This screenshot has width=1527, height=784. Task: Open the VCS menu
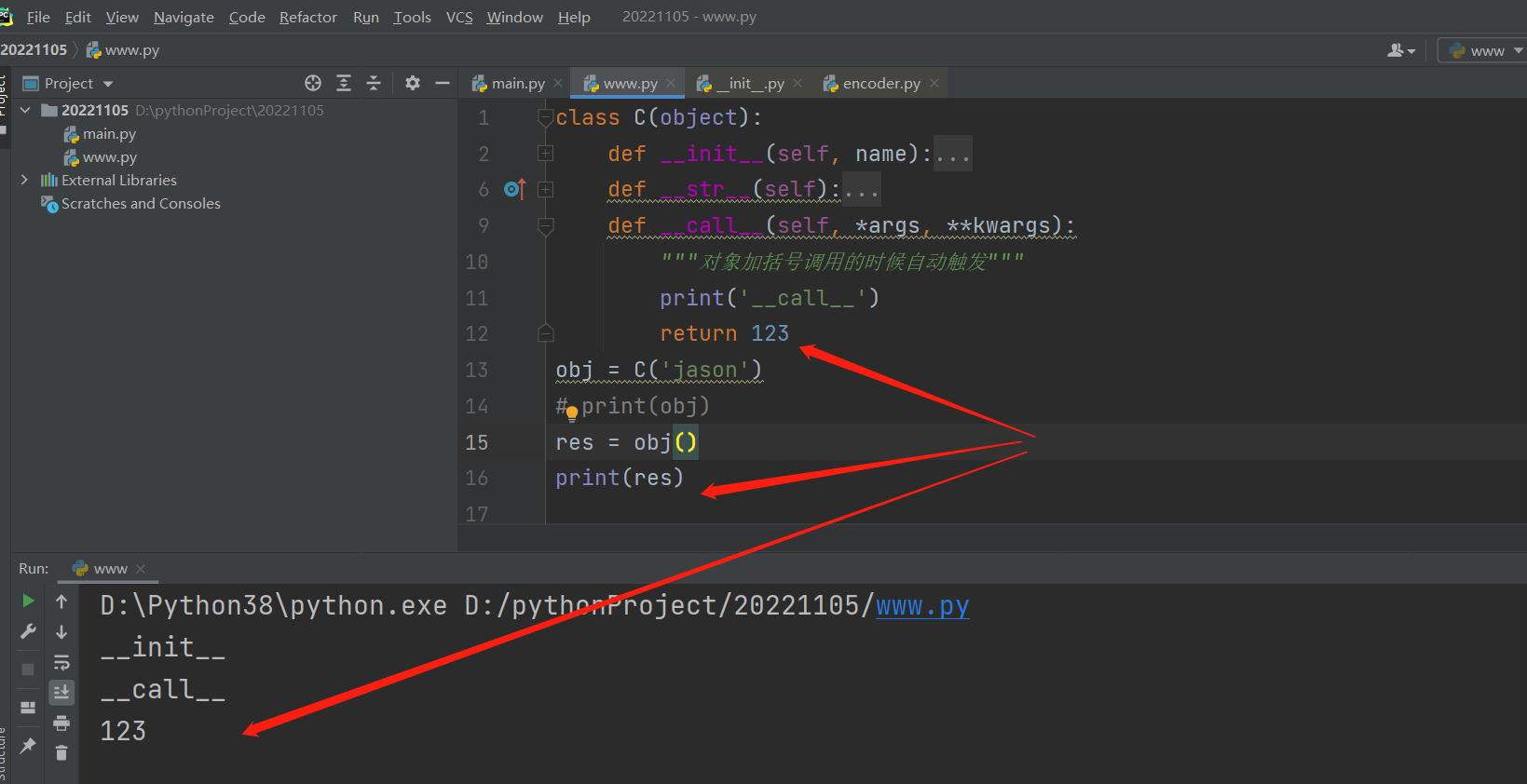(x=459, y=17)
